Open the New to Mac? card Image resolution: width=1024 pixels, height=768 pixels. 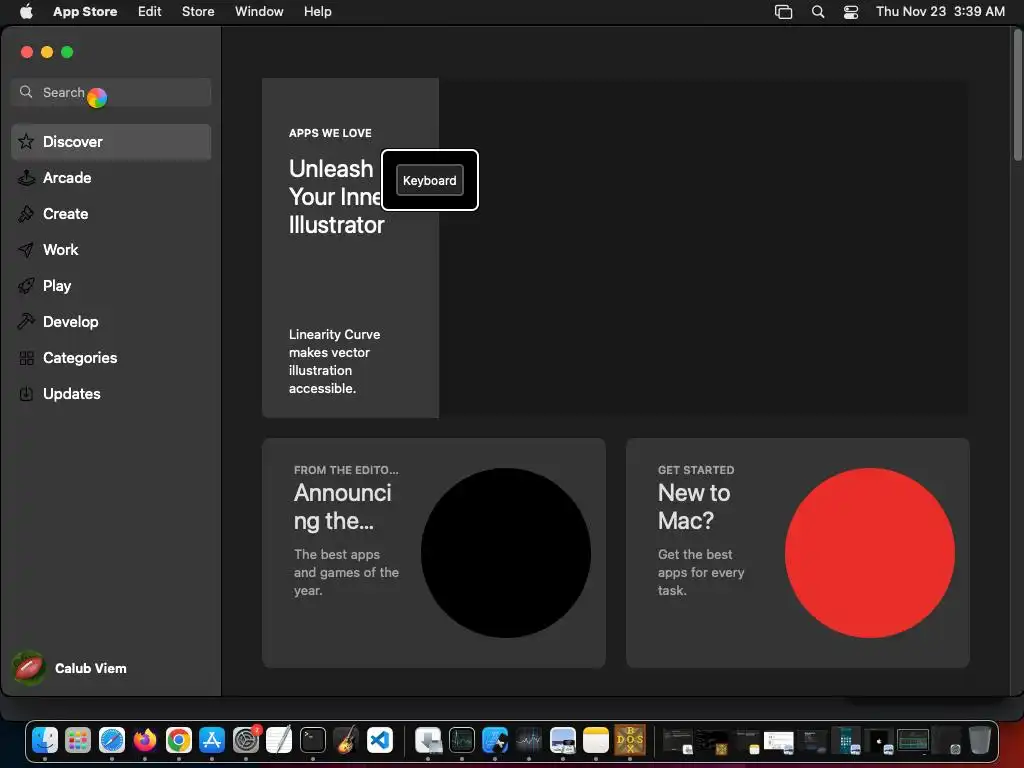coord(797,552)
